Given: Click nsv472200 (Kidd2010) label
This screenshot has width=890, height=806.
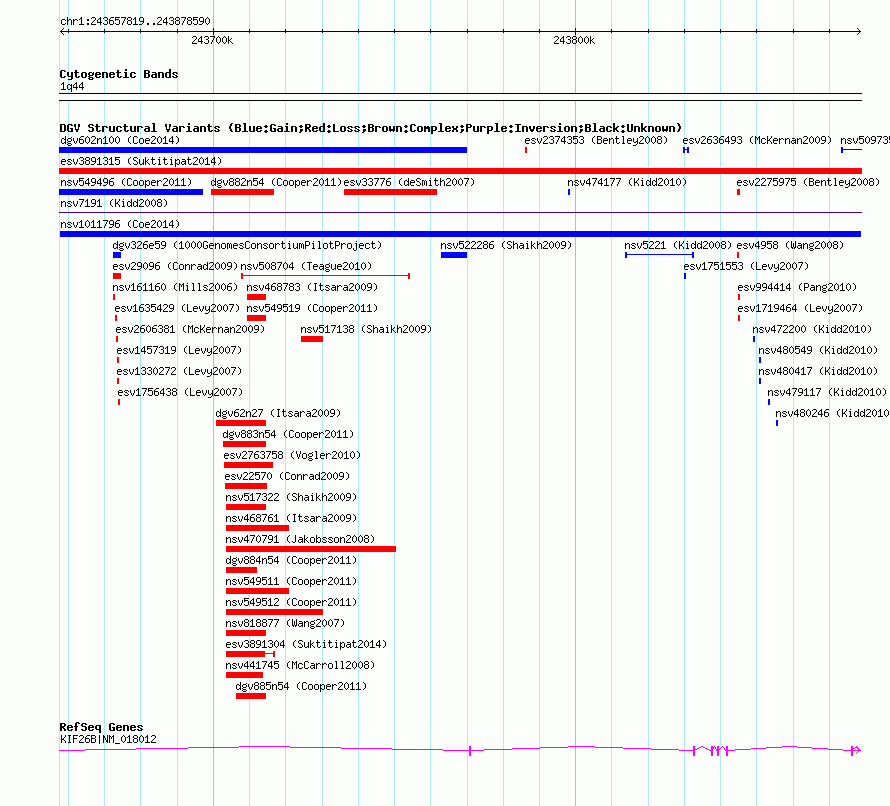Looking at the screenshot, I should 812,329.
